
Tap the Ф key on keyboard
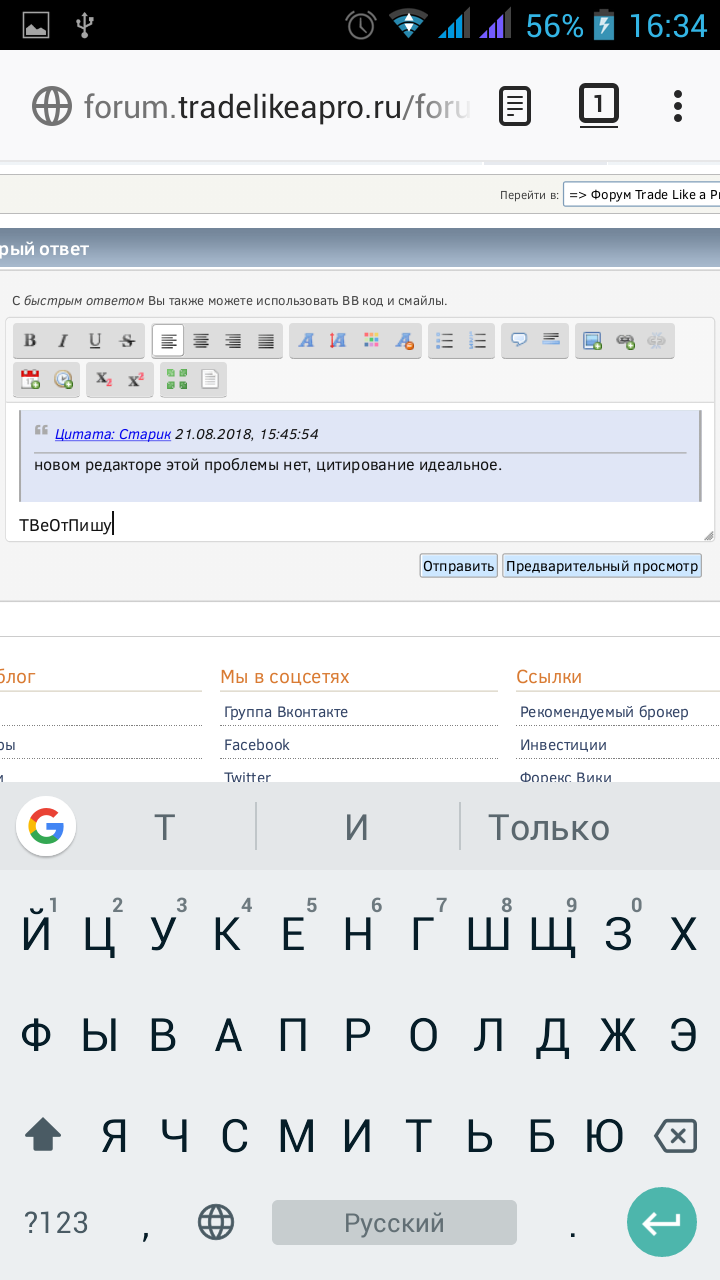tap(36, 1035)
